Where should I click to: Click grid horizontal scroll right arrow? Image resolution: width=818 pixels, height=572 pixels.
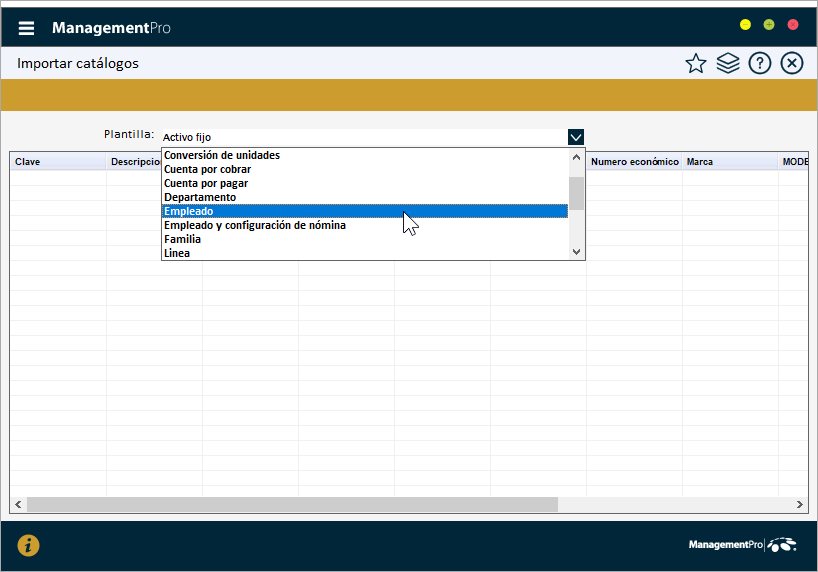[x=800, y=504]
